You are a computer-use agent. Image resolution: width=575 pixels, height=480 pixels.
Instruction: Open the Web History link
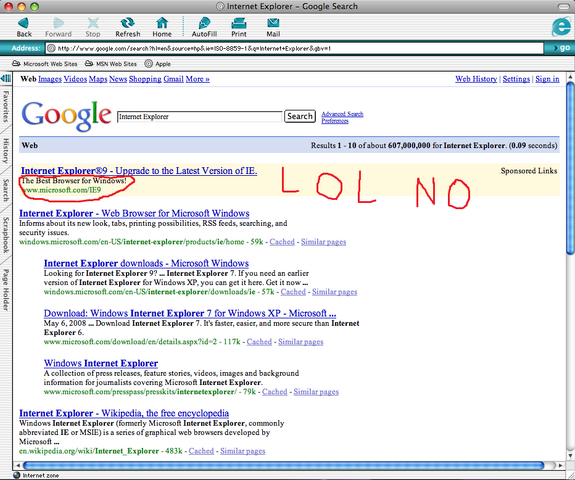(x=476, y=79)
